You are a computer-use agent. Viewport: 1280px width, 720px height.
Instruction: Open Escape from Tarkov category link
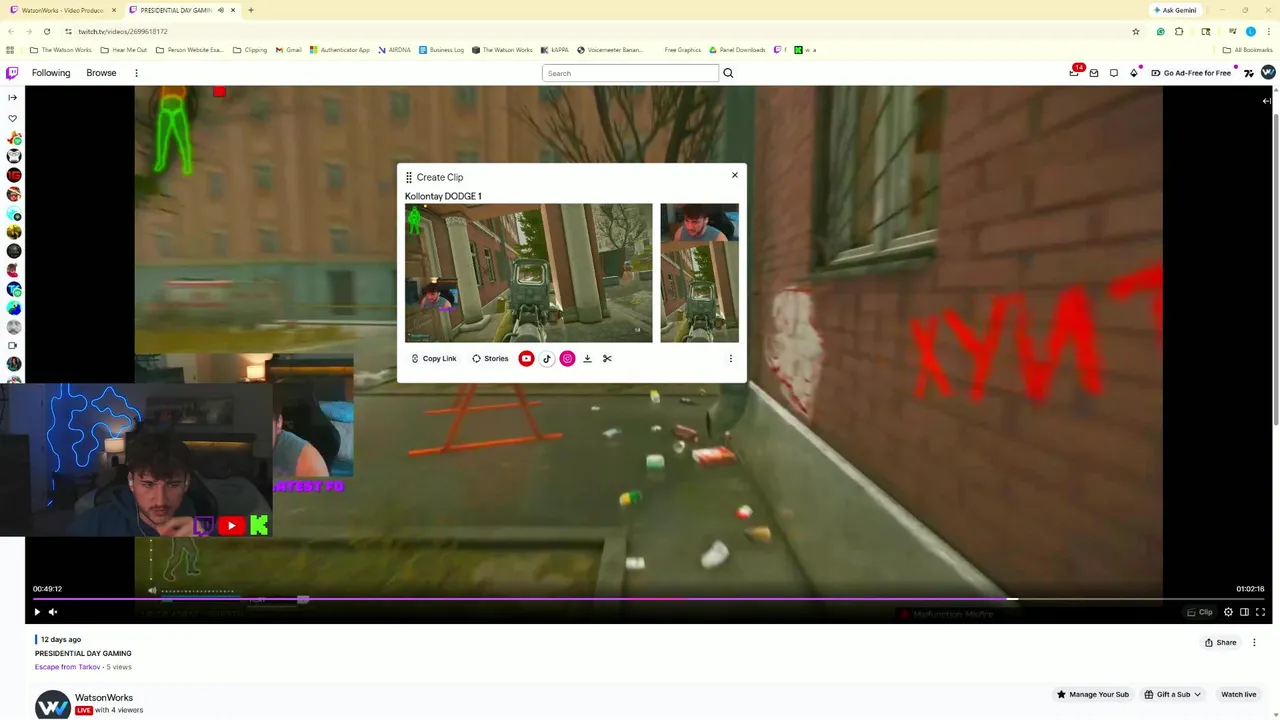point(67,666)
